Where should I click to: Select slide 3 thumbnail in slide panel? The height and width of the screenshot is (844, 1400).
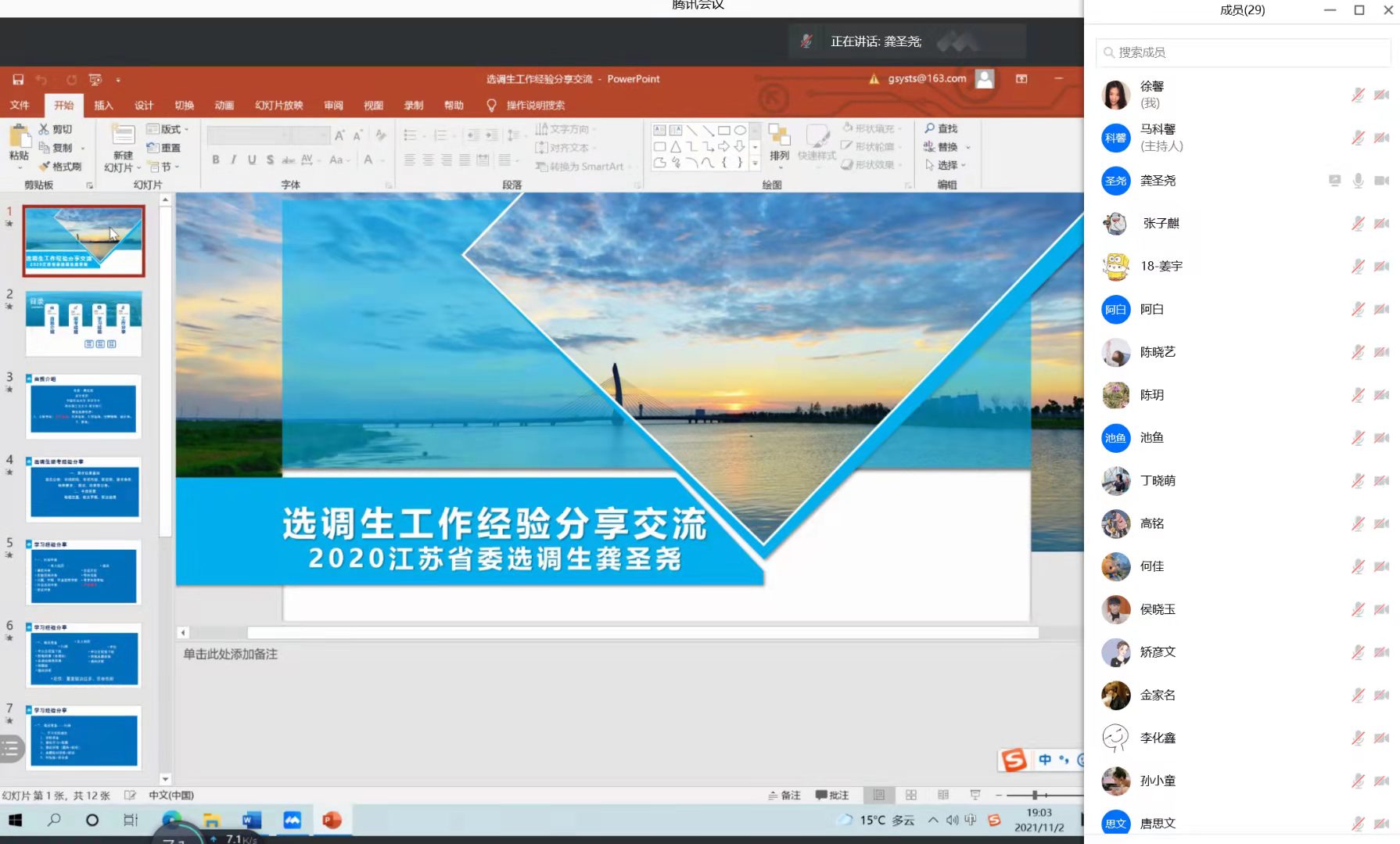(x=84, y=407)
